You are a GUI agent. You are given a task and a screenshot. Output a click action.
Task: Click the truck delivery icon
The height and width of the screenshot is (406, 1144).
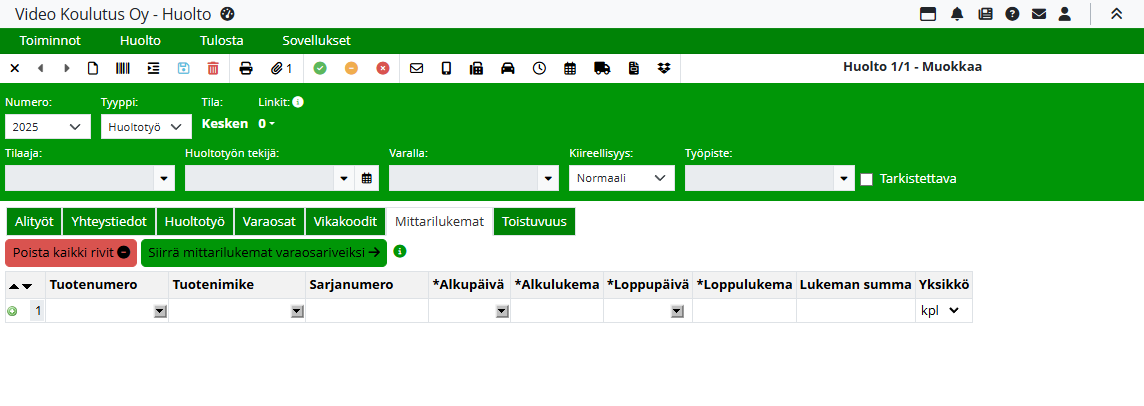(x=602, y=68)
